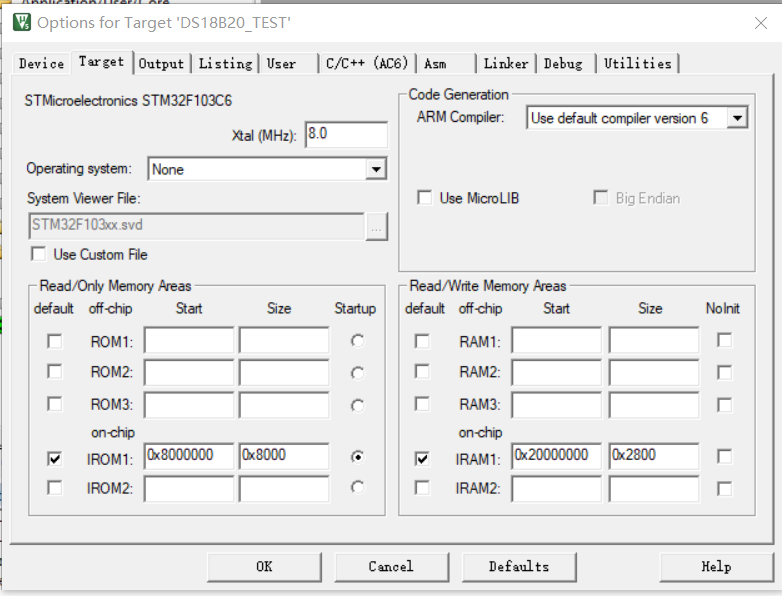Open Help for target options

click(716, 567)
